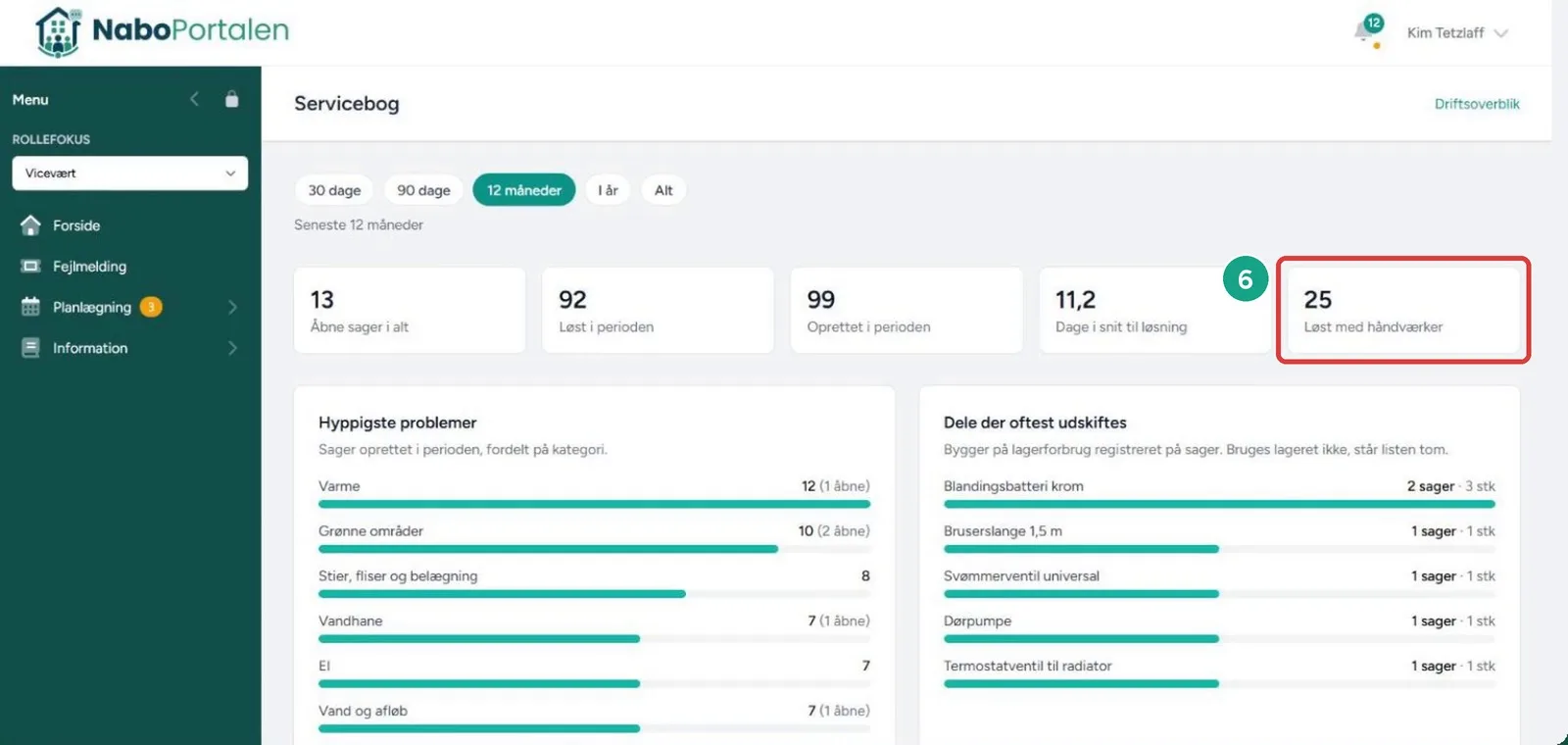This screenshot has width=1568, height=745.
Task: Click the Dage i snit til løsning card
Action: (1154, 310)
